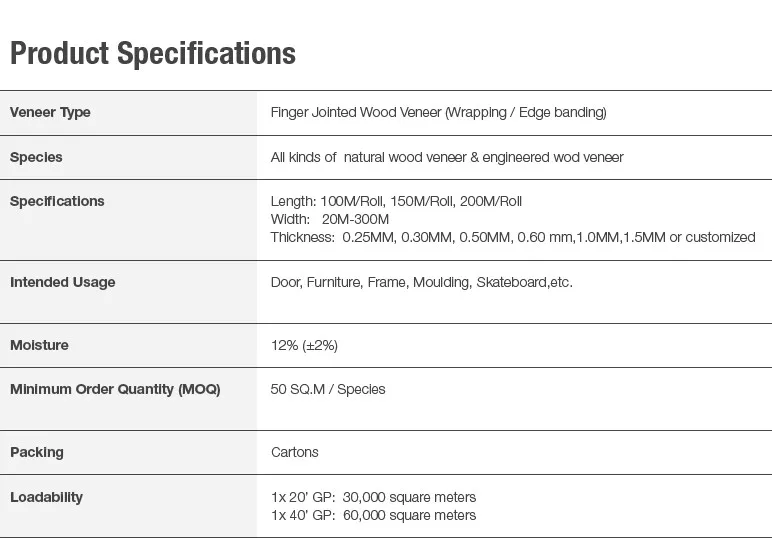Image resolution: width=772 pixels, height=538 pixels.
Task: Select the Minimum Order Quantity (MOQ) label
Action: click(x=115, y=389)
